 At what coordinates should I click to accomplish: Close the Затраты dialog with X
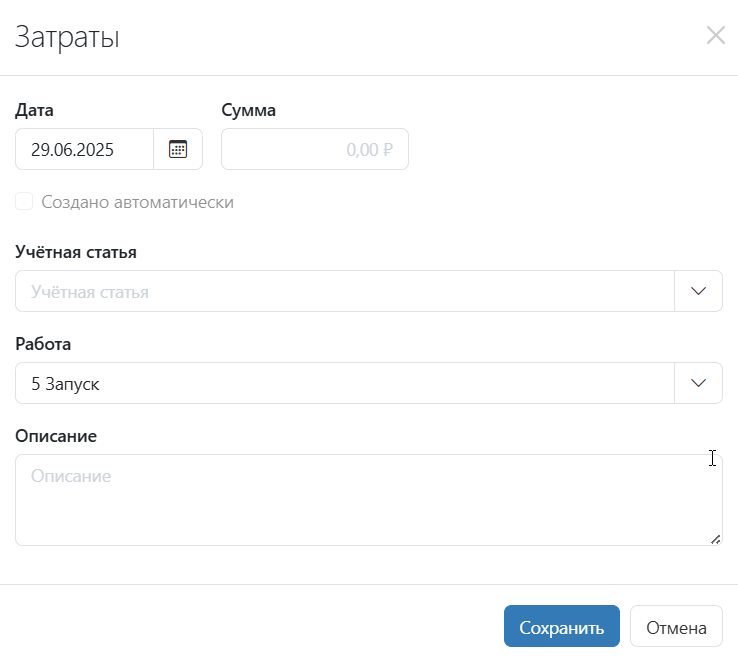(715, 35)
